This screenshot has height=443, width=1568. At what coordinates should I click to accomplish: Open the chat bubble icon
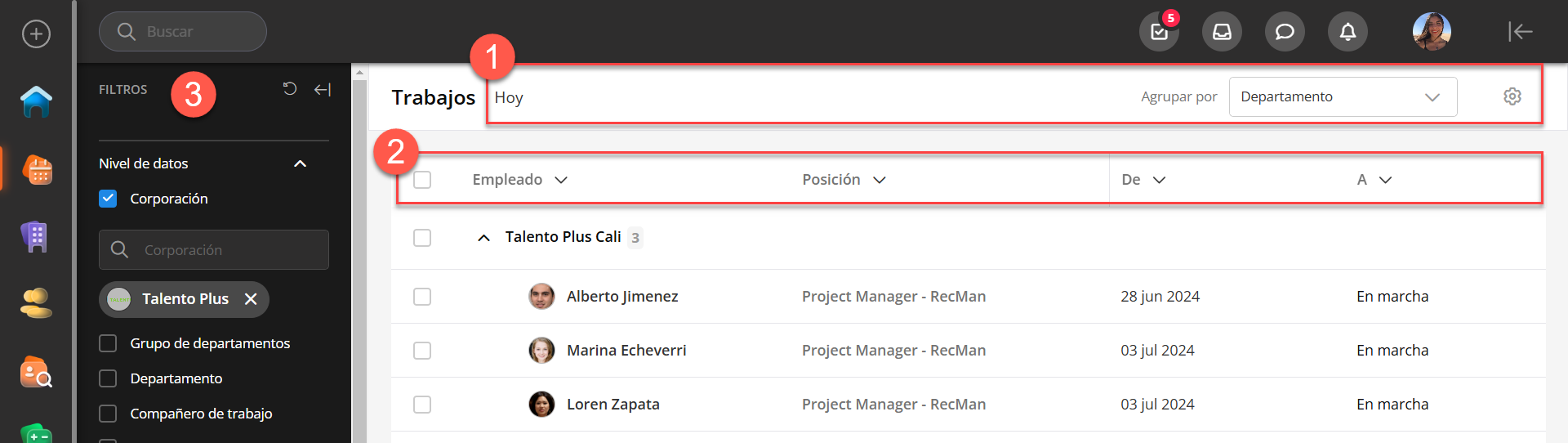[1285, 32]
